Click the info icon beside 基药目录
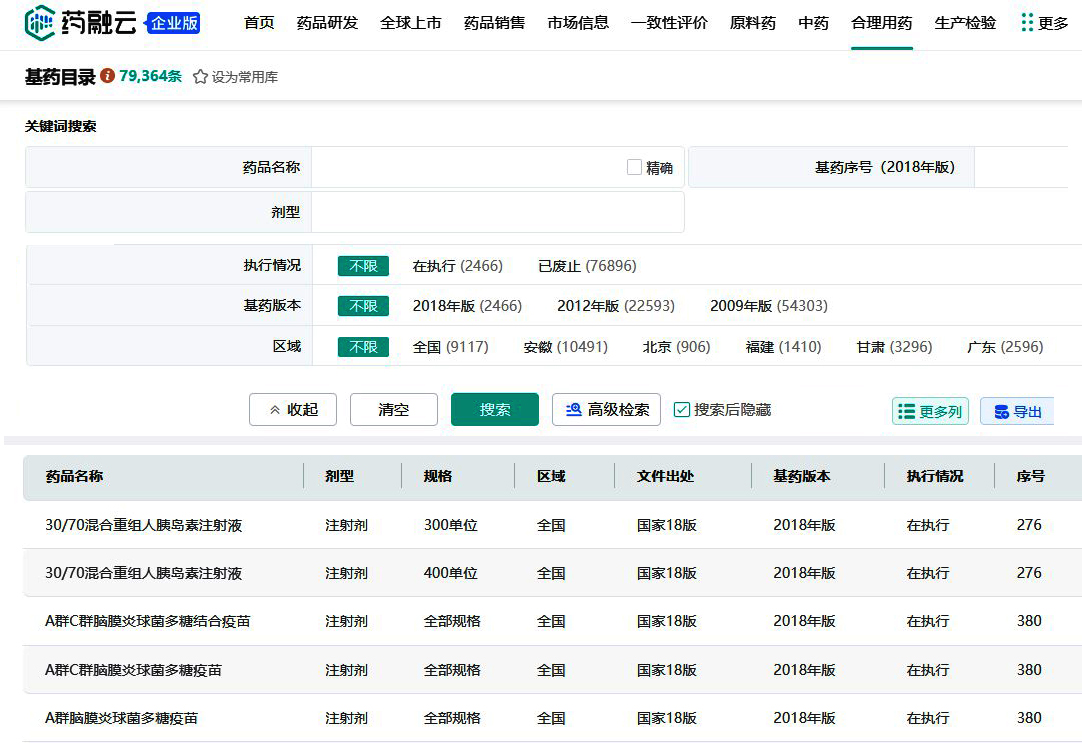Image resolution: width=1082 pixels, height=744 pixels. (107, 76)
